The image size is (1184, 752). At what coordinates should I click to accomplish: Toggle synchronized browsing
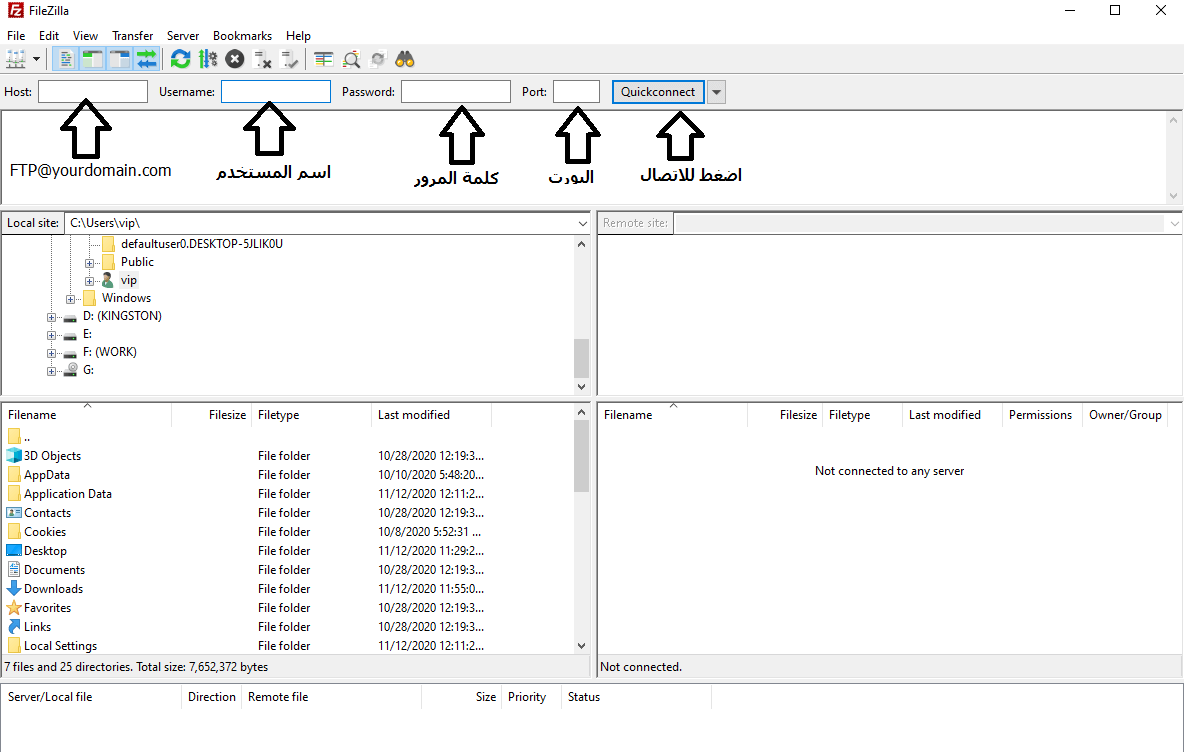pos(378,59)
